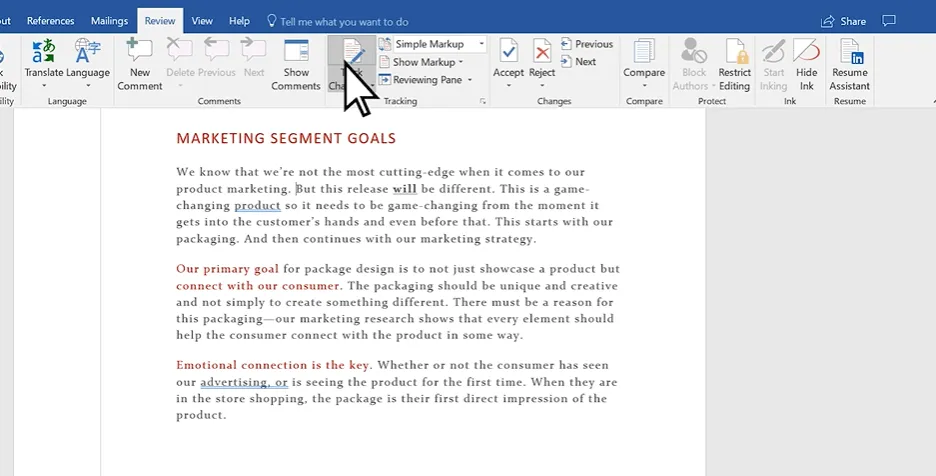Viewport: 936px width, 476px height.
Task: Click red text 'Our primary goal'
Action: pos(227,269)
